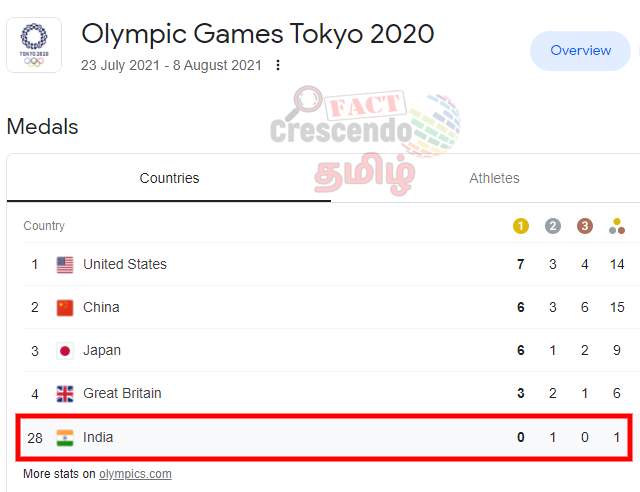
Task: Select the China country name
Action: [101, 307]
